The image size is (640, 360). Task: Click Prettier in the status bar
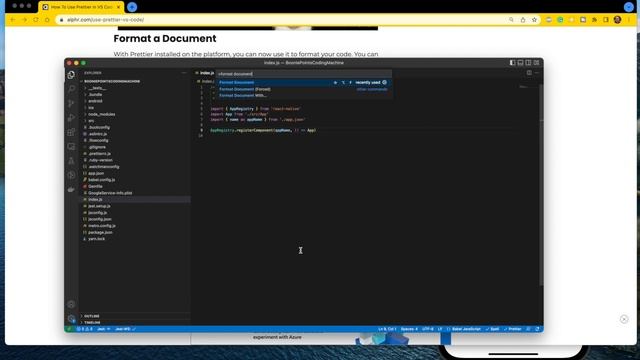[x=513, y=329]
